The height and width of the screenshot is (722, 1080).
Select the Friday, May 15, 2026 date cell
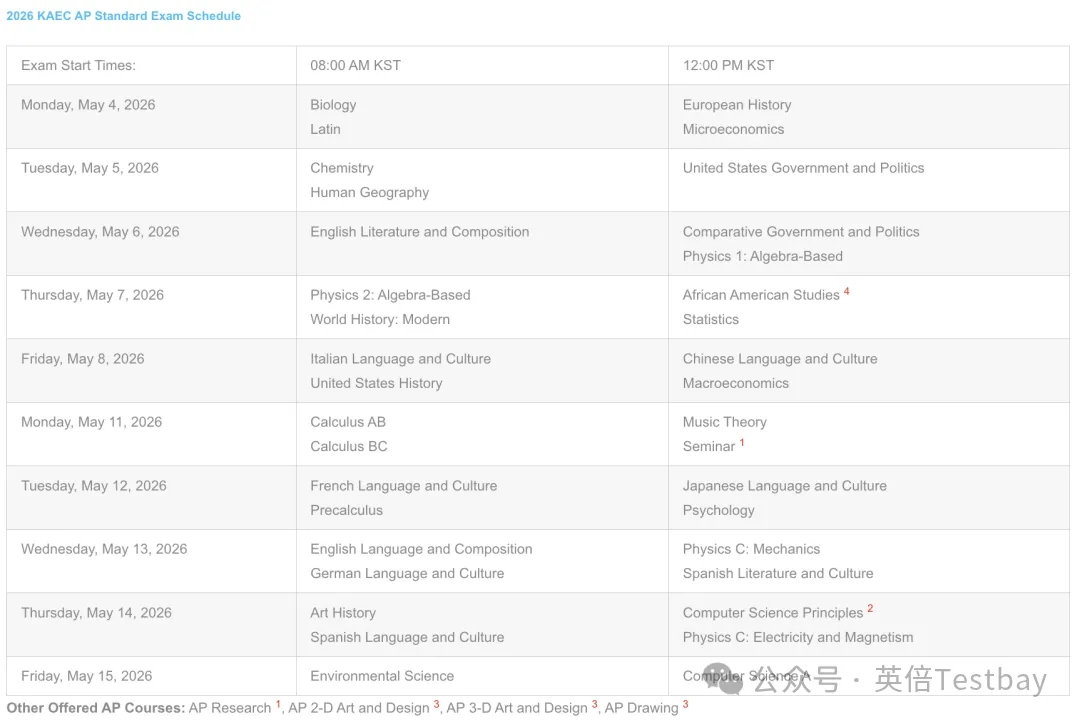(87, 676)
